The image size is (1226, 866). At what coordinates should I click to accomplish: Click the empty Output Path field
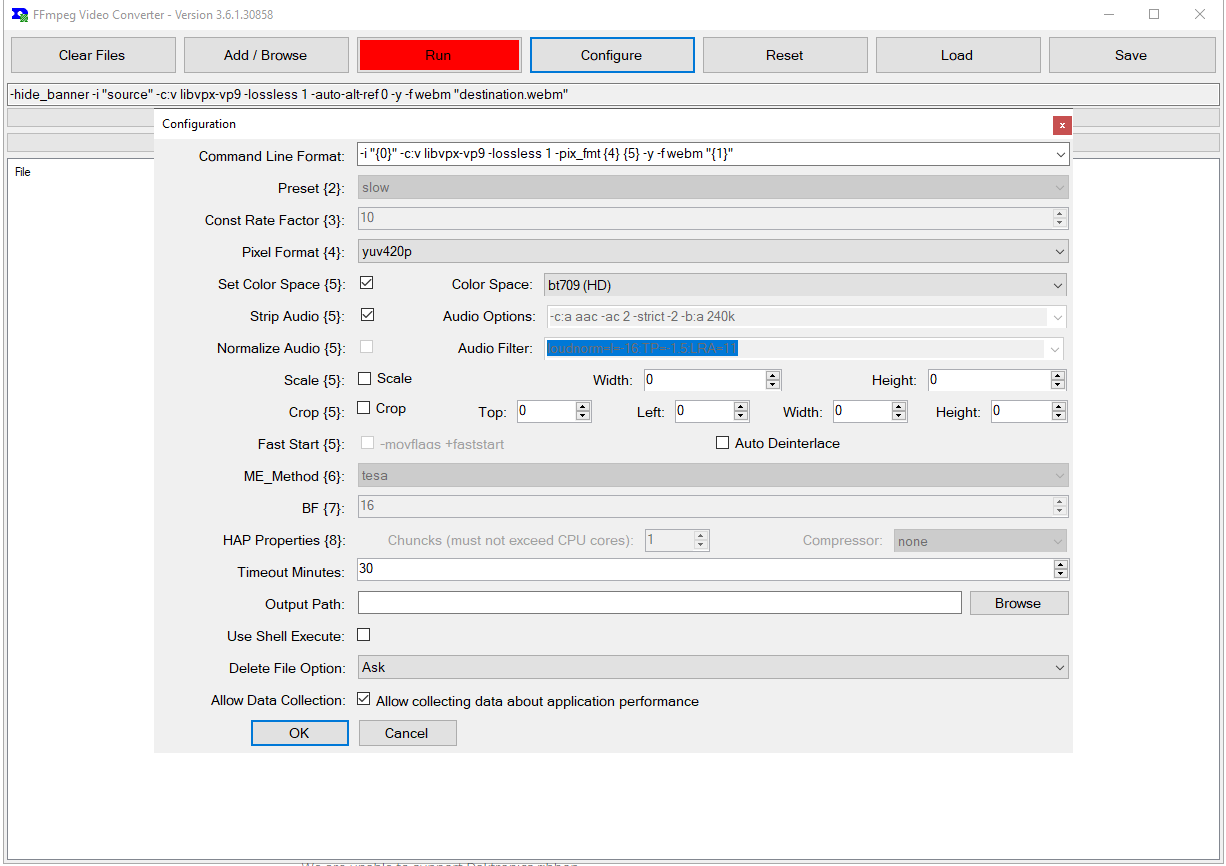660,602
